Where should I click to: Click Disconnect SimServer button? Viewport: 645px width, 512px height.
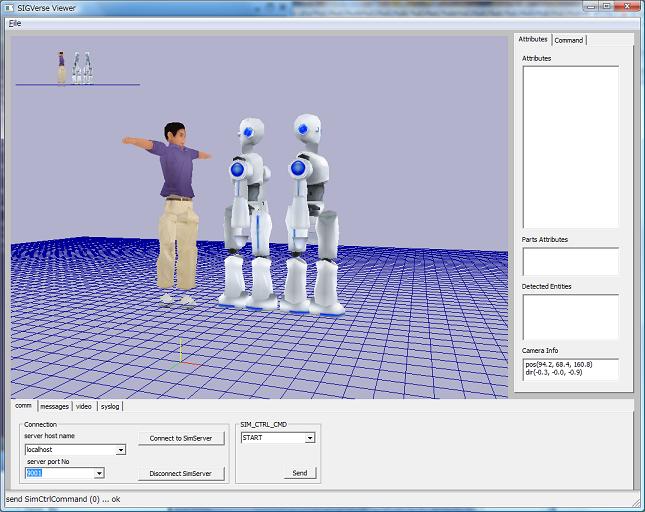pyautogui.click(x=181, y=473)
